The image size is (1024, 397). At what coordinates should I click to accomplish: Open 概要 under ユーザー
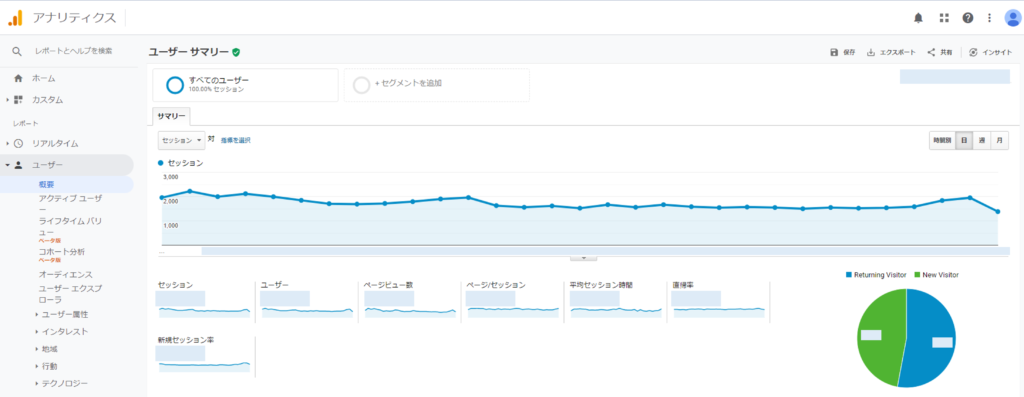(x=46, y=185)
